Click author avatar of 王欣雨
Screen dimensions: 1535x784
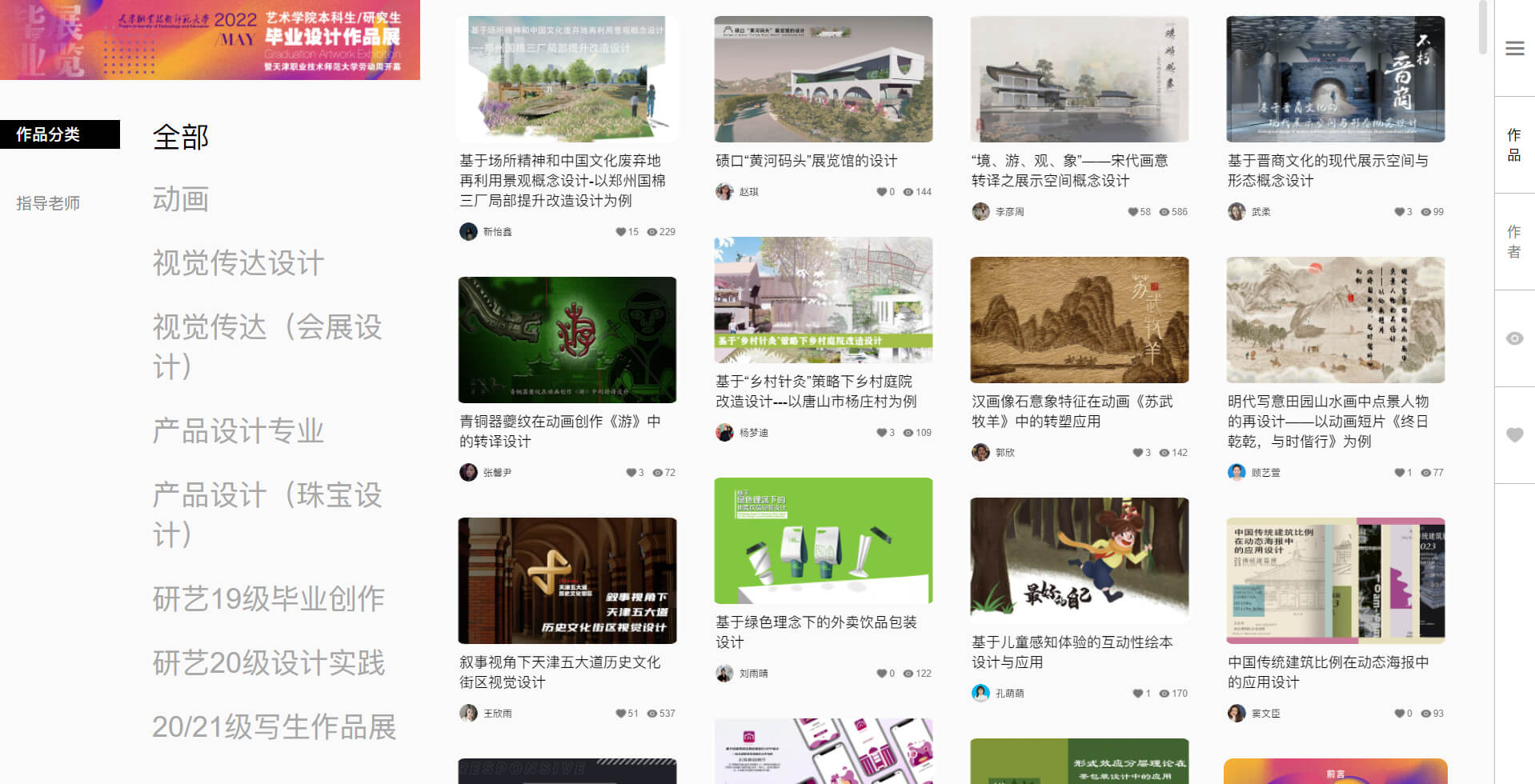click(x=468, y=714)
